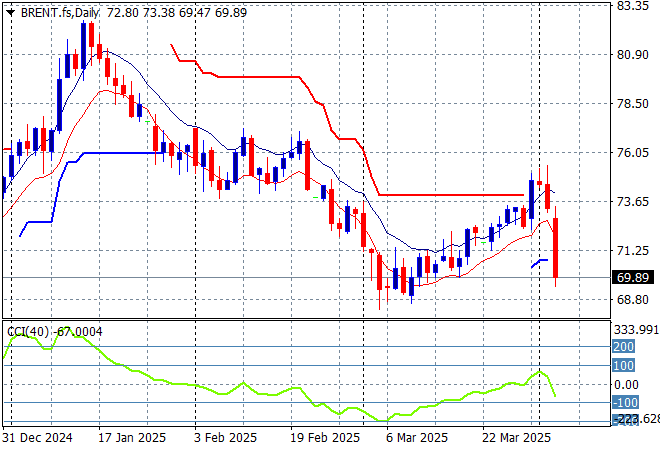Image resolution: width=660 pixels, height=450 pixels.
Task: Click the flat blue support line near 76.05
Action: [124, 153]
